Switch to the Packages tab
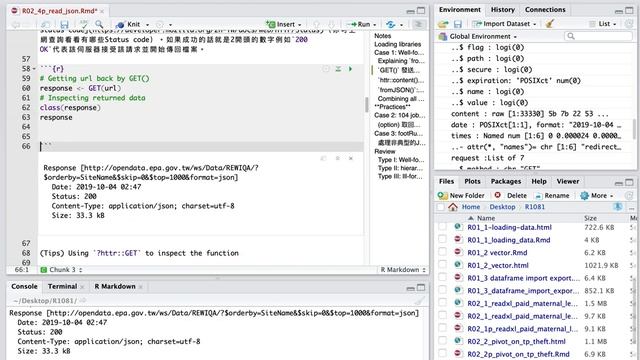This screenshot has width=640, height=360. (506, 182)
